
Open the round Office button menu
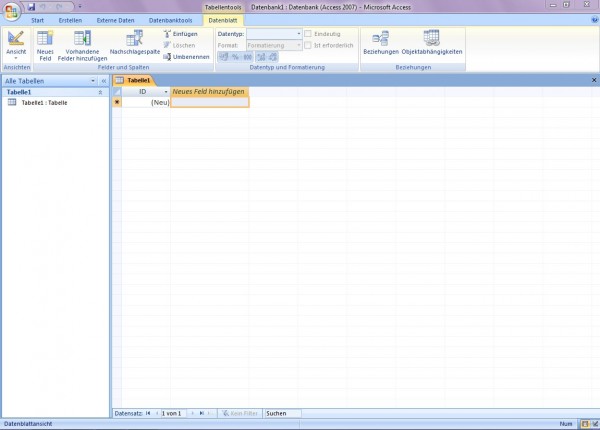pos(11,11)
